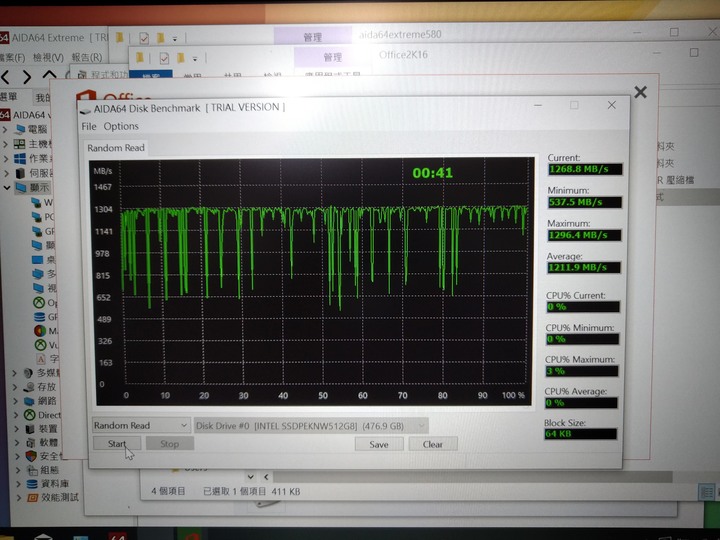Click the horizontal scrollbar in the explorer window
This screenshot has height=540, width=720.
tap(473, 477)
